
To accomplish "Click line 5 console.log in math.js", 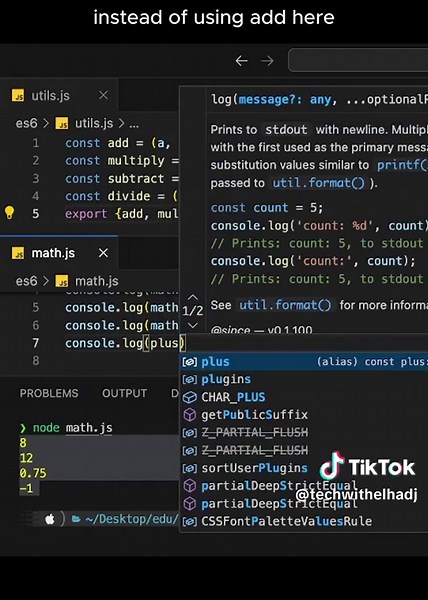I will tap(122, 307).
